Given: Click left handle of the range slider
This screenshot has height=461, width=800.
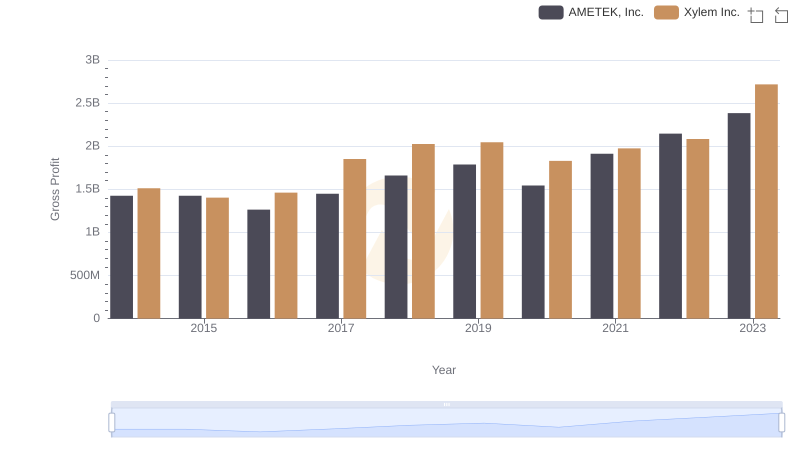Looking at the screenshot, I should (112, 423).
